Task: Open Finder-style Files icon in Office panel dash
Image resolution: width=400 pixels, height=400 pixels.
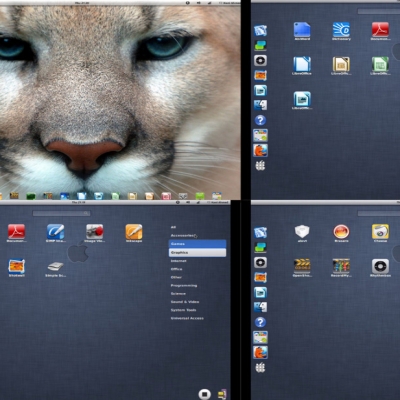Action: coord(260,105)
